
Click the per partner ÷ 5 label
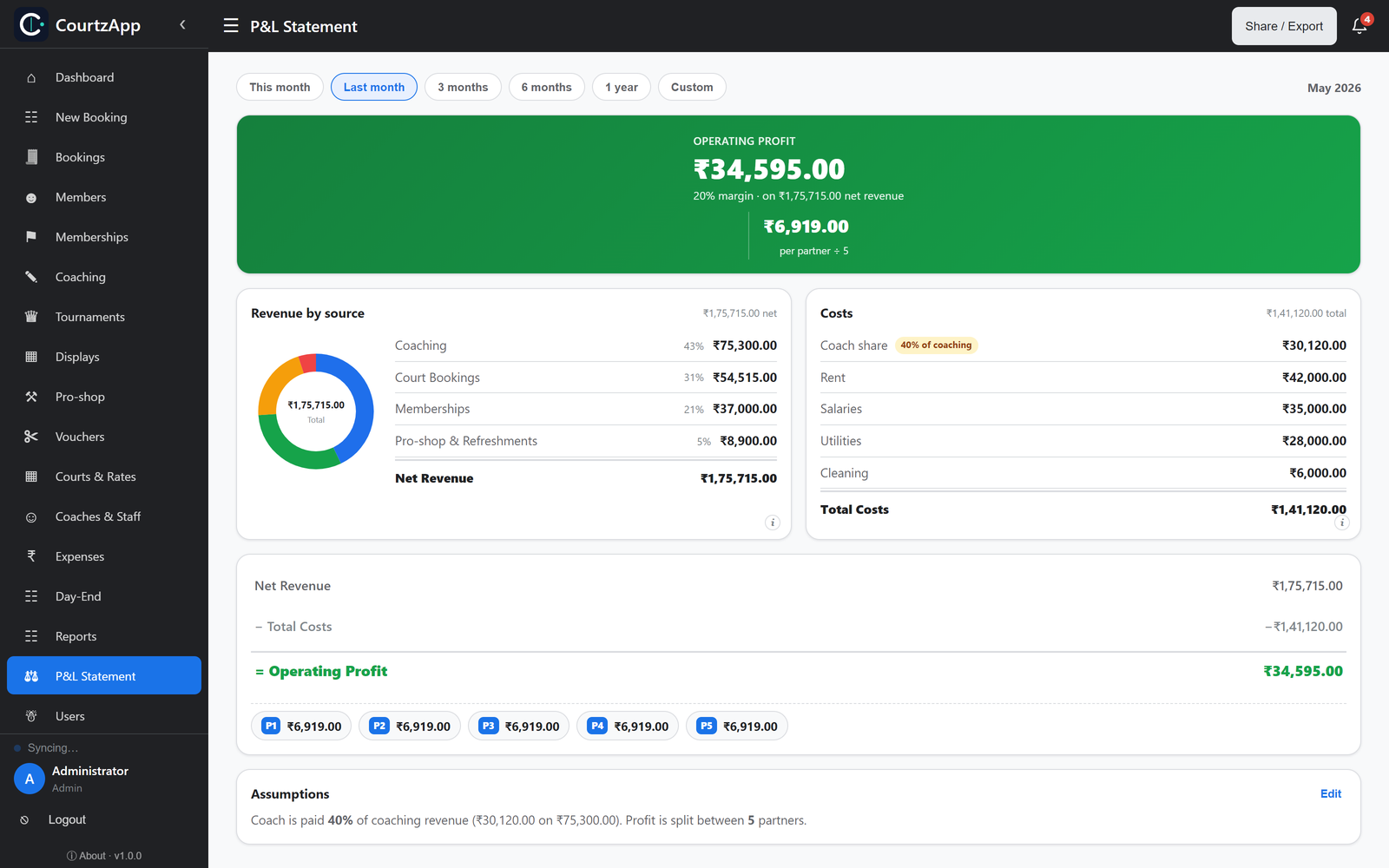click(814, 251)
